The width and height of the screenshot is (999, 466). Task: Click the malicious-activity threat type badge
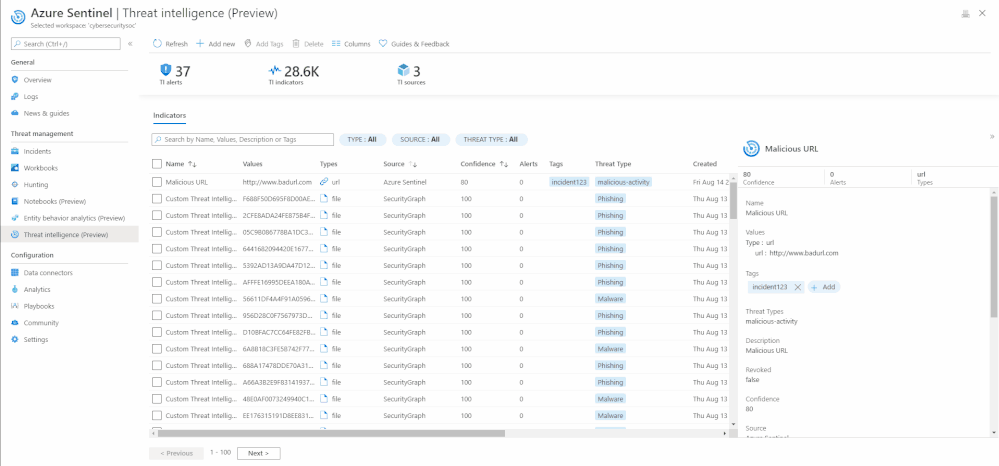click(624, 182)
